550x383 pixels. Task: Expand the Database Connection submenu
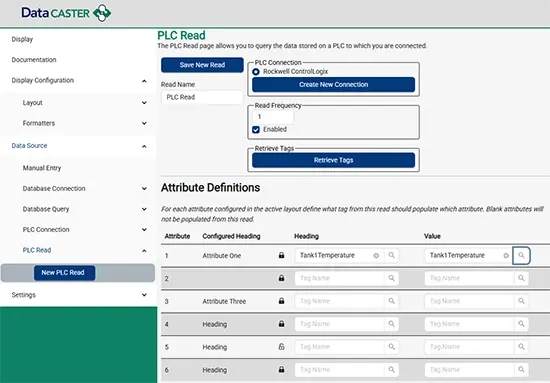(x=144, y=189)
